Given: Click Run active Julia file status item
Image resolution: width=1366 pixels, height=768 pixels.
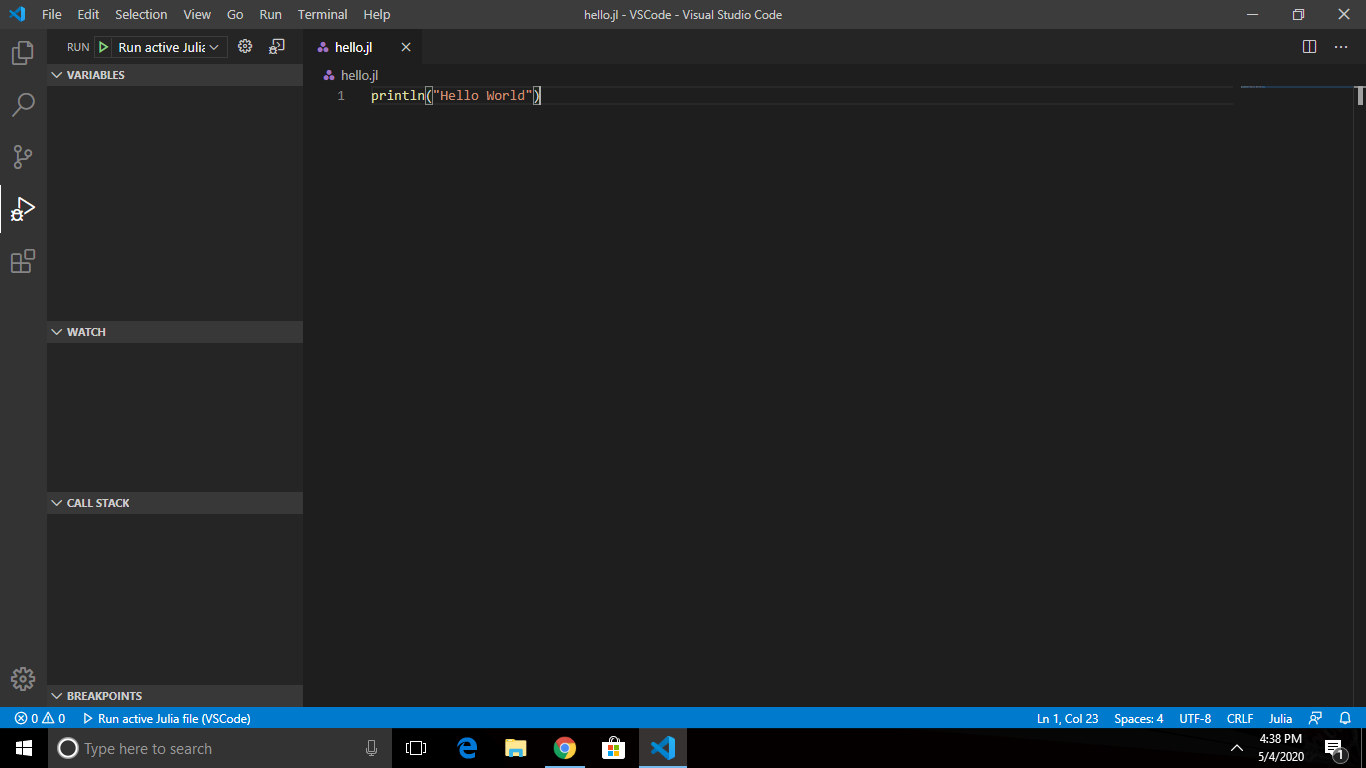Looking at the screenshot, I should tap(166, 718).
